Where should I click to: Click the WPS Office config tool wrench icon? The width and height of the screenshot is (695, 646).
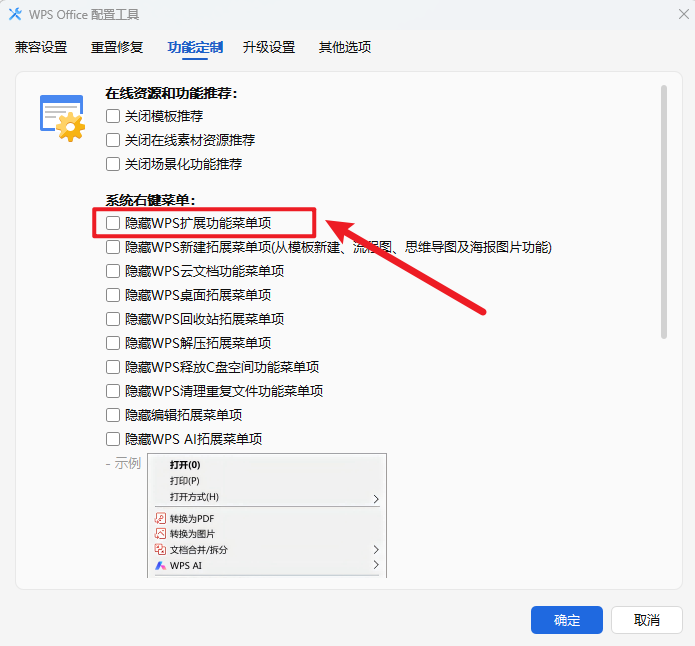tap(15, 14)
